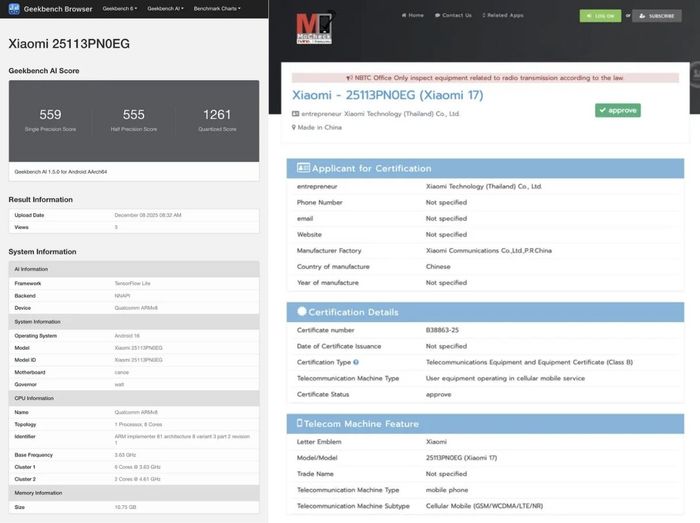The width and height of the screenshot is (700, 523).
Task: Open the Geekbench 6 dropdown menu
Action: tap(120, 8)
